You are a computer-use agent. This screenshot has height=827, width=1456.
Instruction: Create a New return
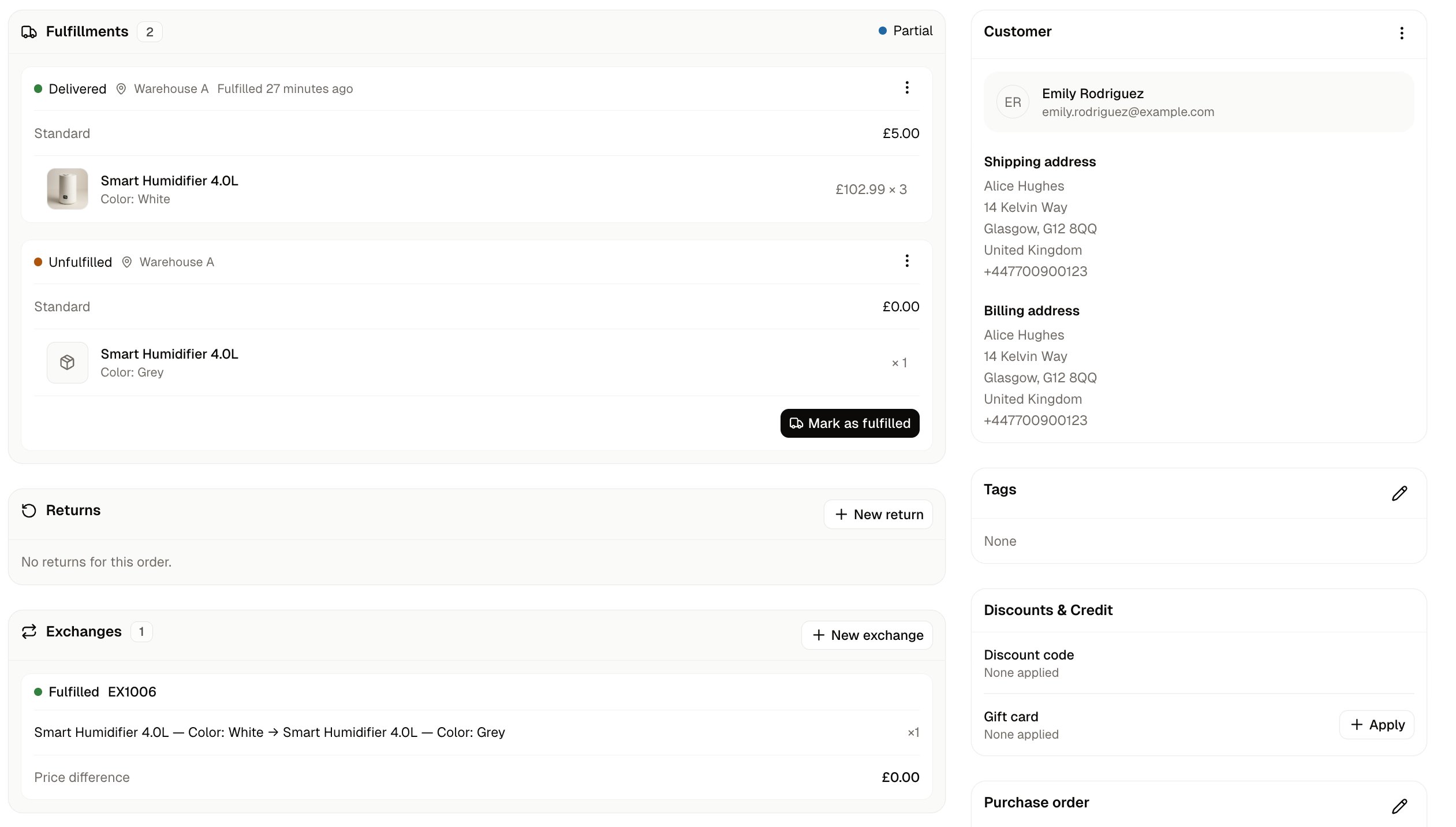[878, 515]
